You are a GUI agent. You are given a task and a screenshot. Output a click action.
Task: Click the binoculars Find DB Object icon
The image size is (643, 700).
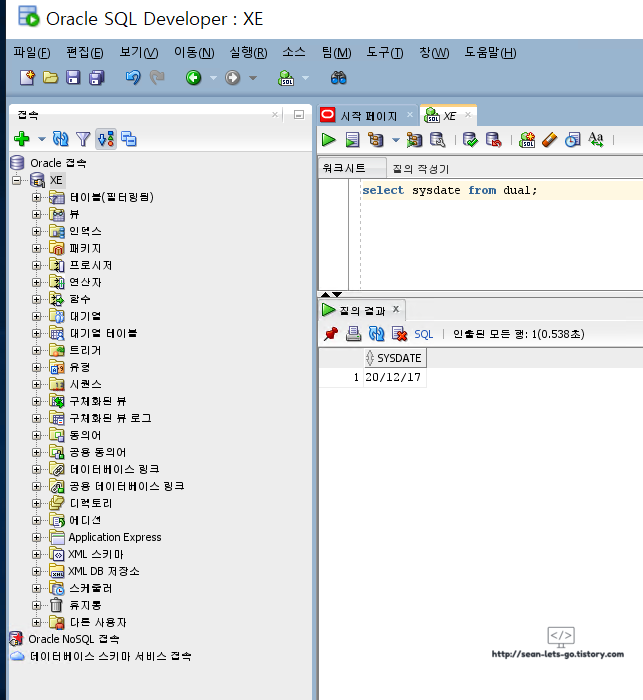coord(338,78)
